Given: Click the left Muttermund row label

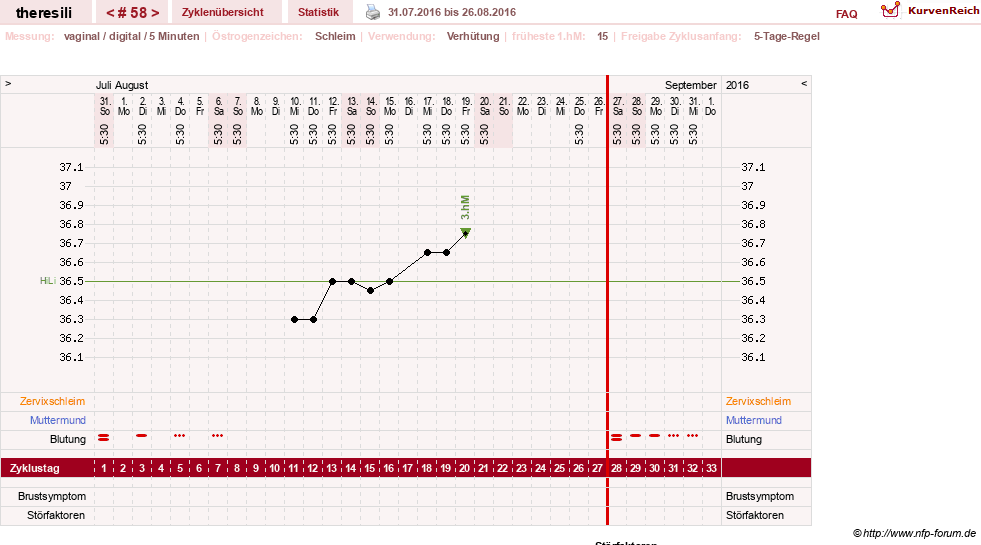Looking at the screenshot, I should pos(58,420).
